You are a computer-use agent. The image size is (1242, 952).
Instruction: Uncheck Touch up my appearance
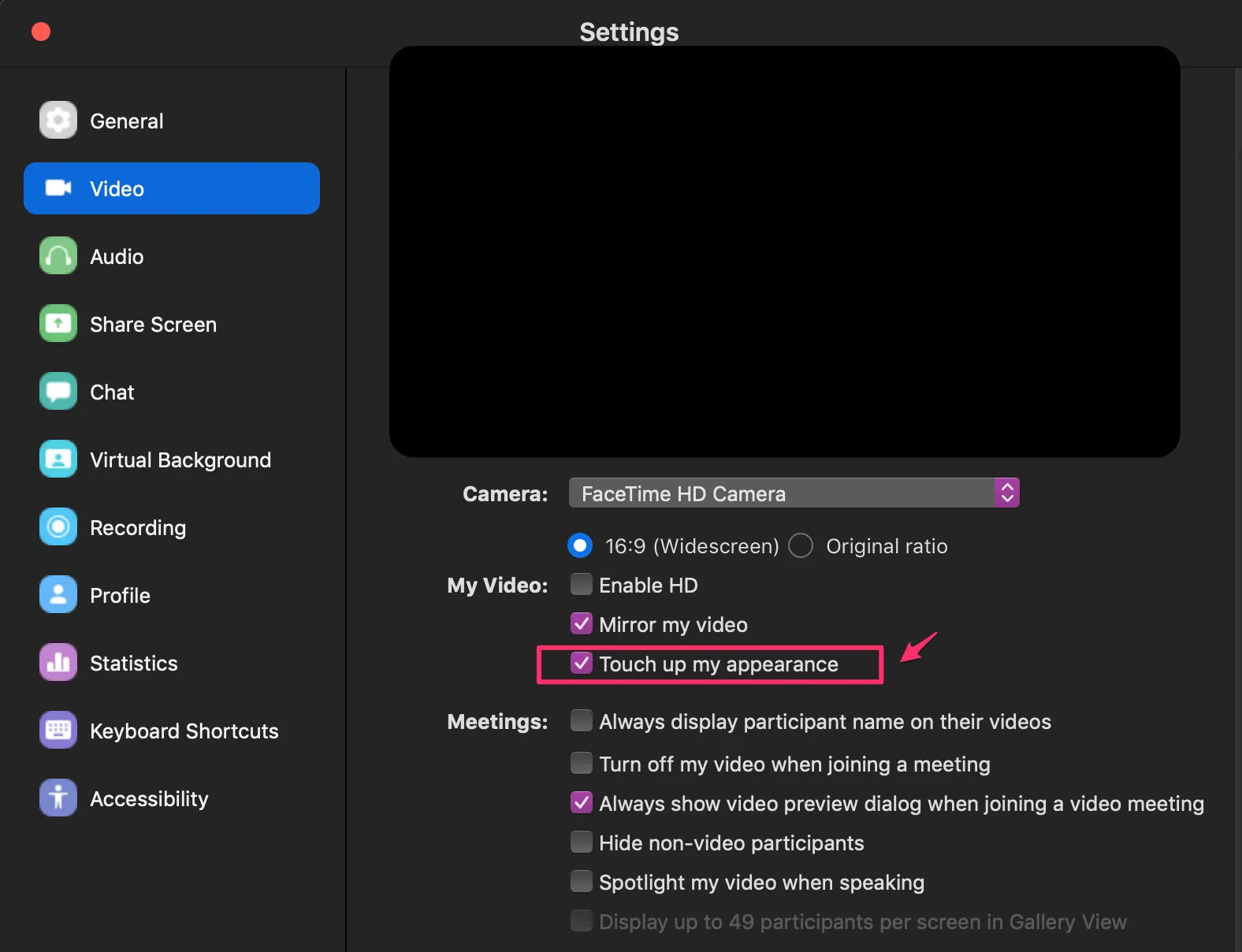pos(582,663)
